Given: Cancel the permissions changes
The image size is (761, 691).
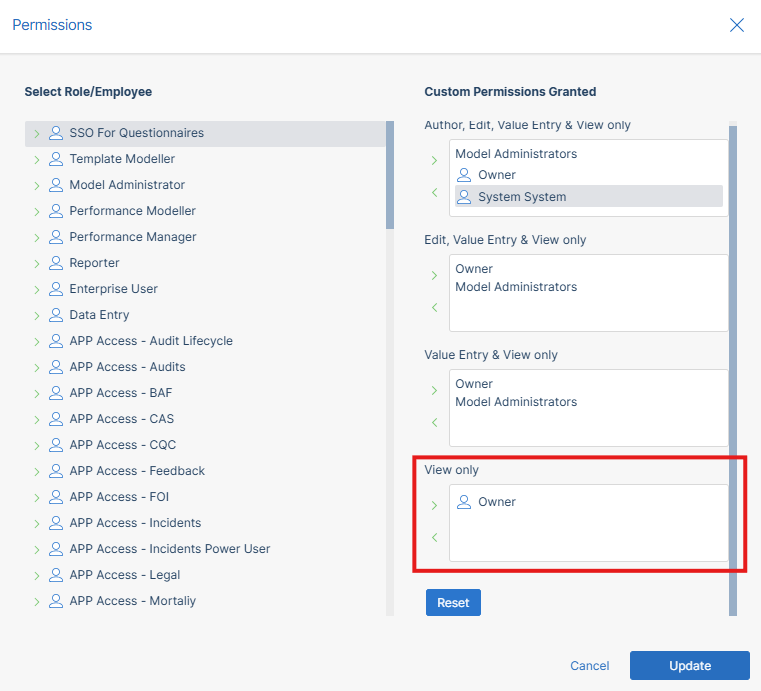Looking at the screenshot, I should pyautogui.click(x=590, y=666).
